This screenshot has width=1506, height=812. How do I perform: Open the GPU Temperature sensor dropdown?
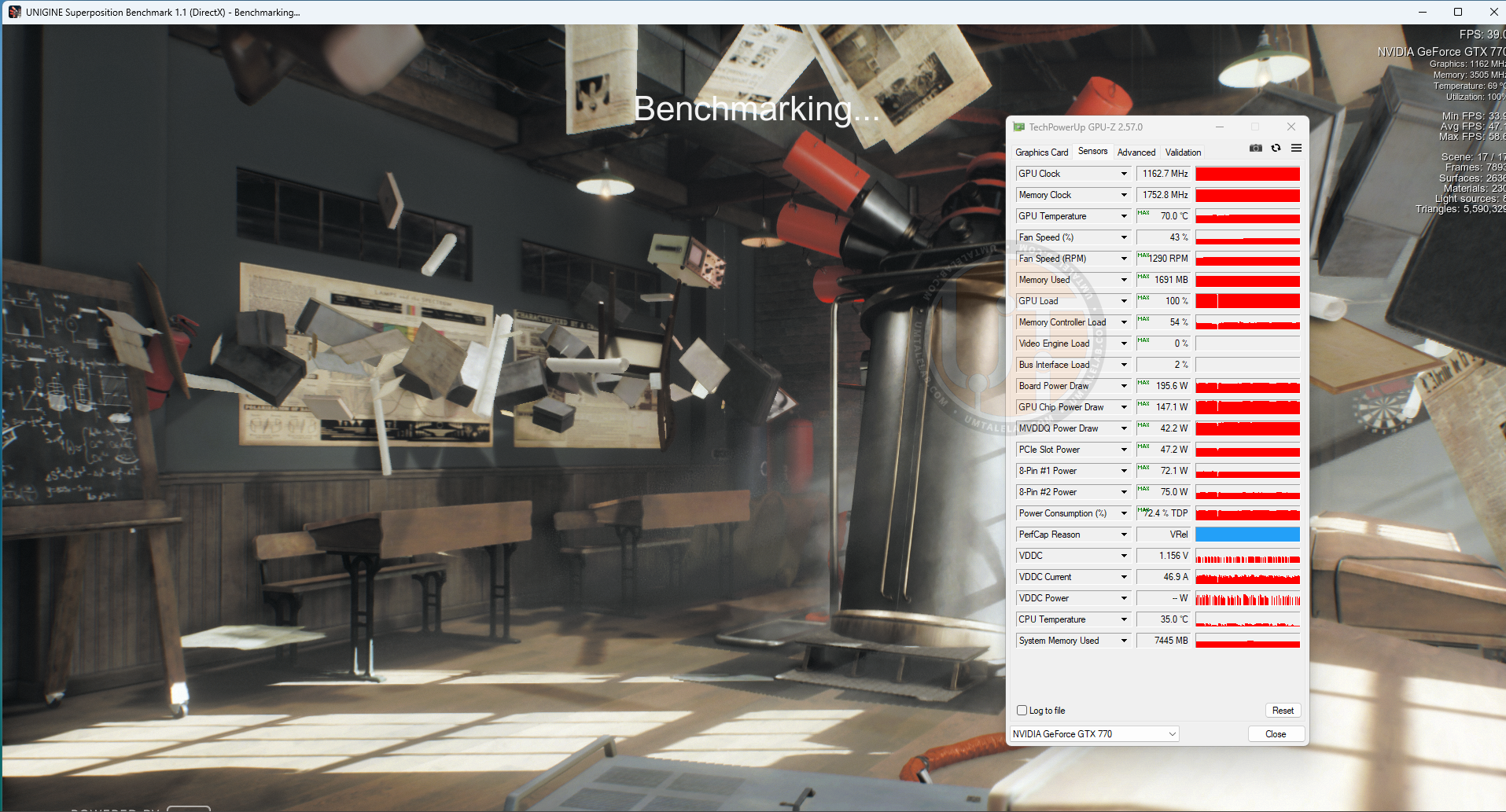pyautogui.click(x=1124, y=216)
